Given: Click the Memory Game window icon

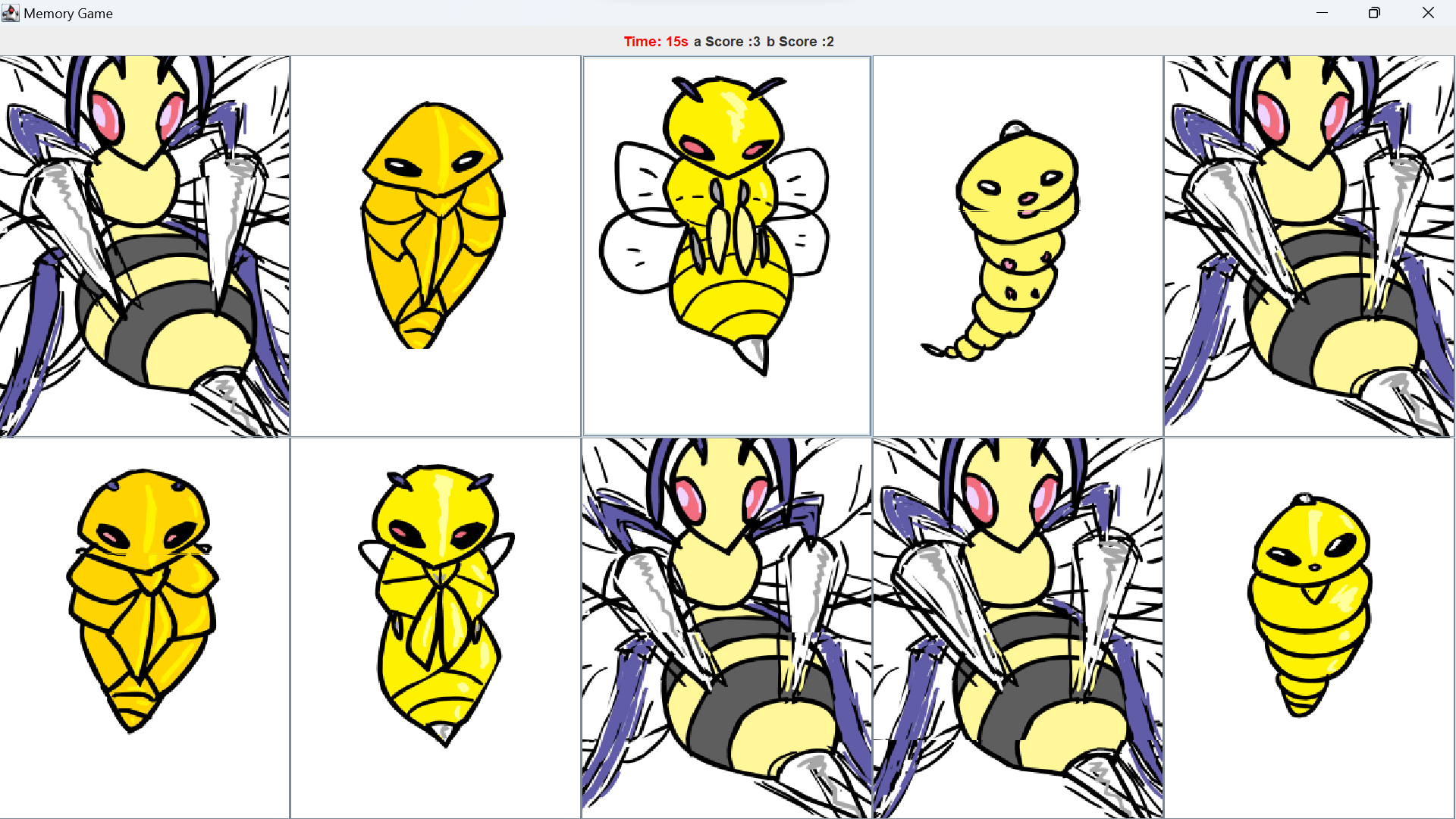Looking at the screenshot, I should point(11,13).
